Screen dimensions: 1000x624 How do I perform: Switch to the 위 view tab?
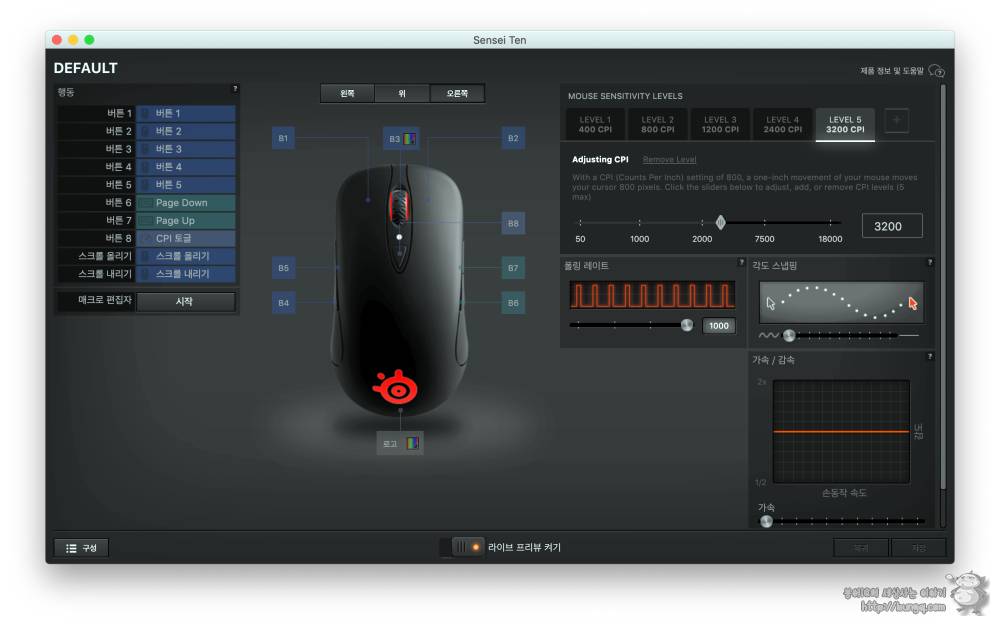402,93
